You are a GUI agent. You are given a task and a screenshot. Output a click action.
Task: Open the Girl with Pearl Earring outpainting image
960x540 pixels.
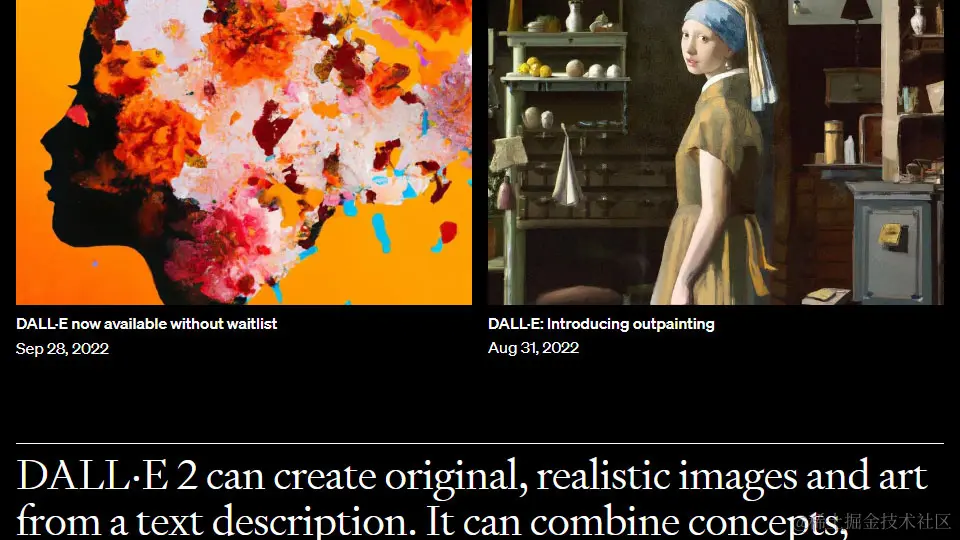[x=716, y=152]
